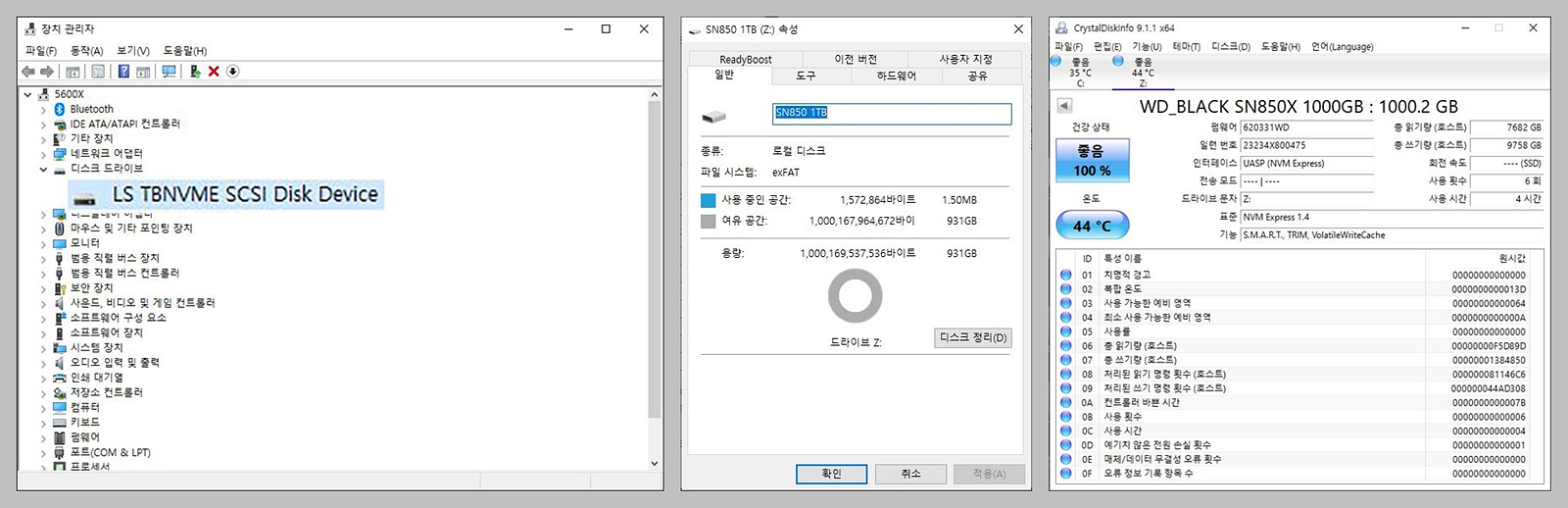The width and height of the screenshot is (1568, 508).
Task: Expand the 펌웨어 node arrow
Action: point(43,437)
